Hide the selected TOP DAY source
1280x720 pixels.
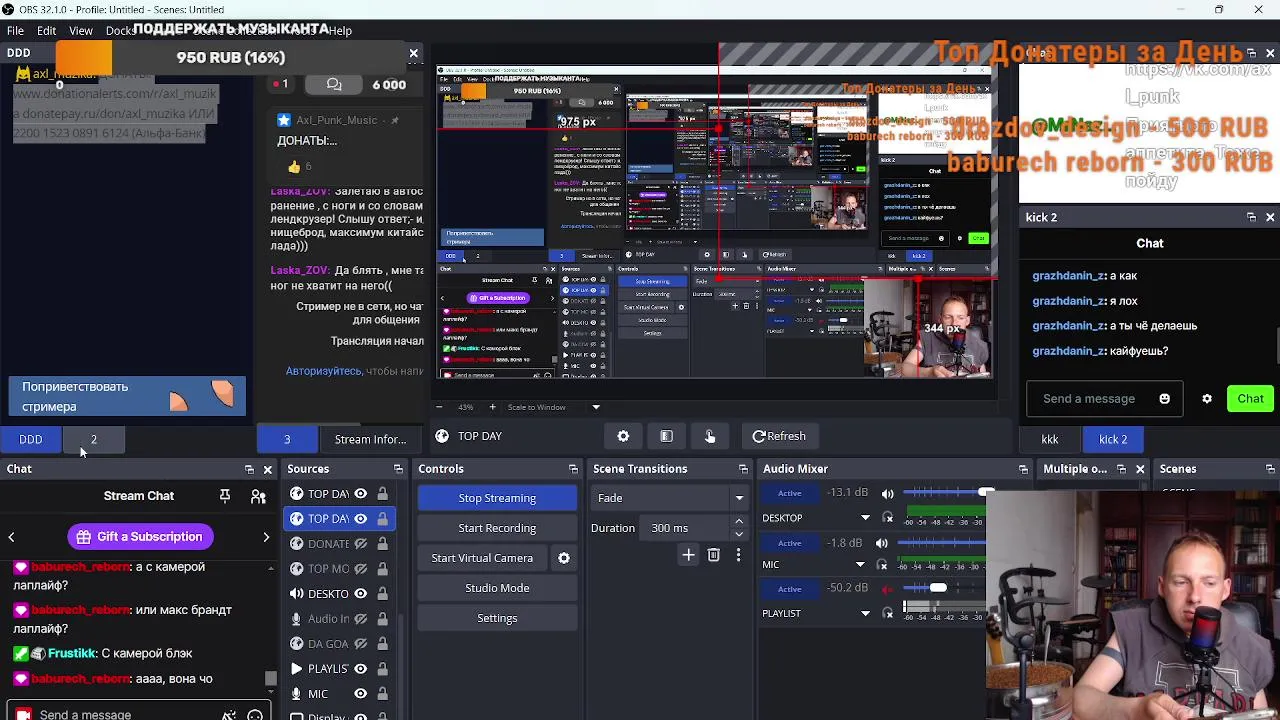[x=360, y=519]
